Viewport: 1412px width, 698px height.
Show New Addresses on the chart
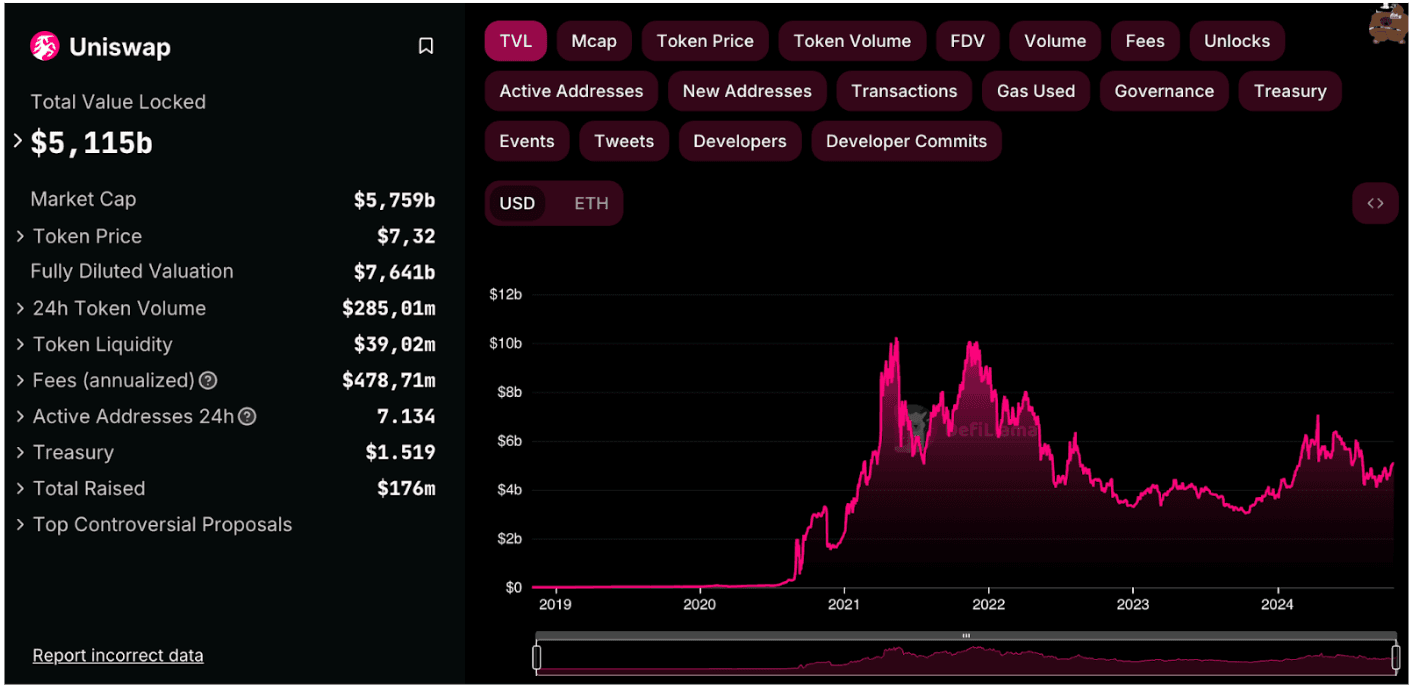[x=747, y=91]
